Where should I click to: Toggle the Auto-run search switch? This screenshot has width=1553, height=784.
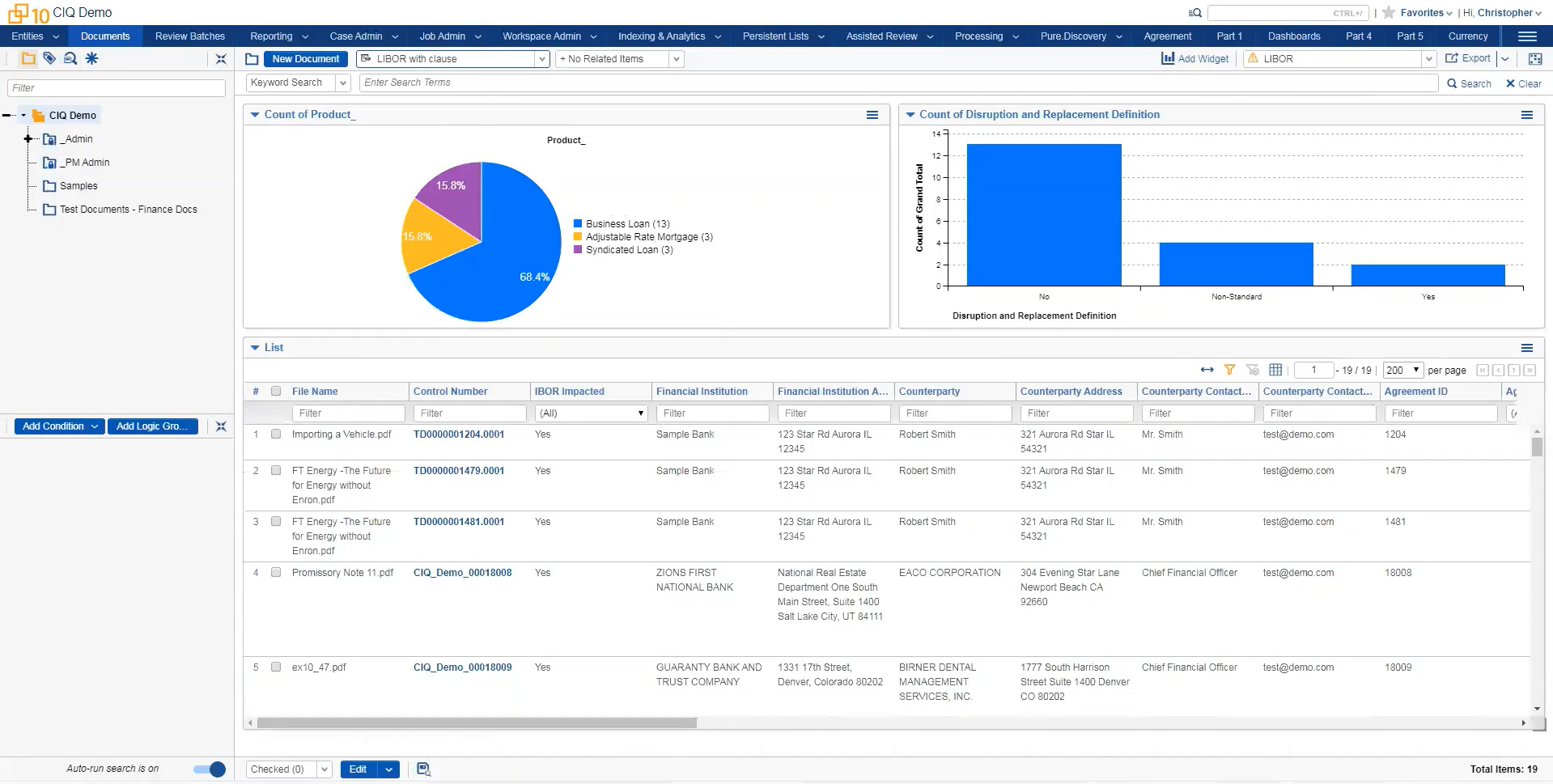click(x=210, y=769)
